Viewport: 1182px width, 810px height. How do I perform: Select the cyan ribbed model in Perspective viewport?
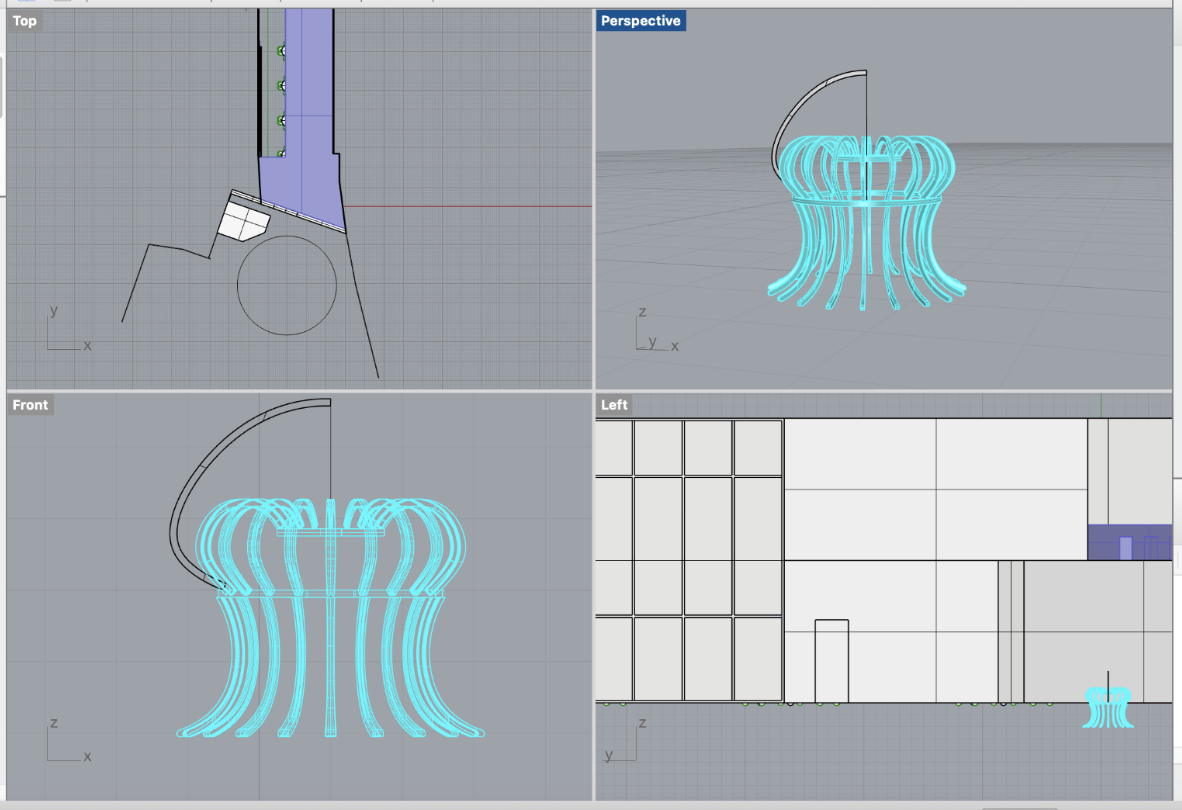pos(867,223)
